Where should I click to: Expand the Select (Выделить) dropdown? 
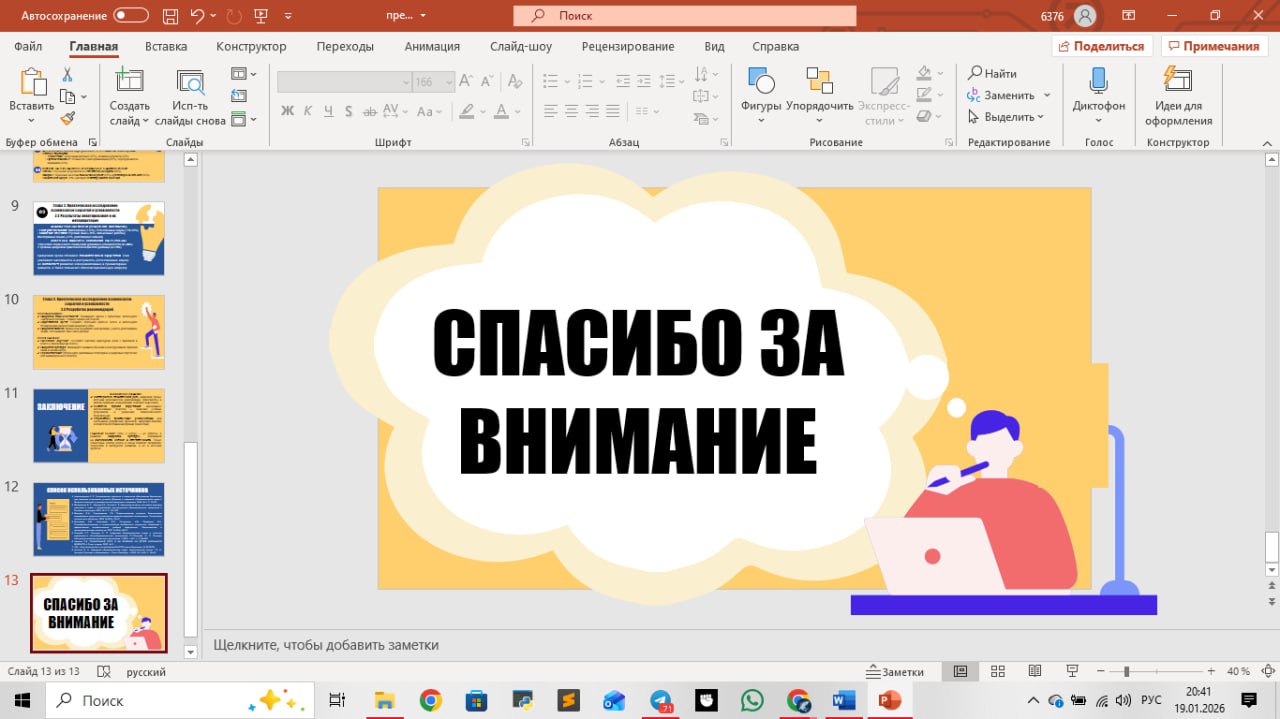[x=1041, y=117]
